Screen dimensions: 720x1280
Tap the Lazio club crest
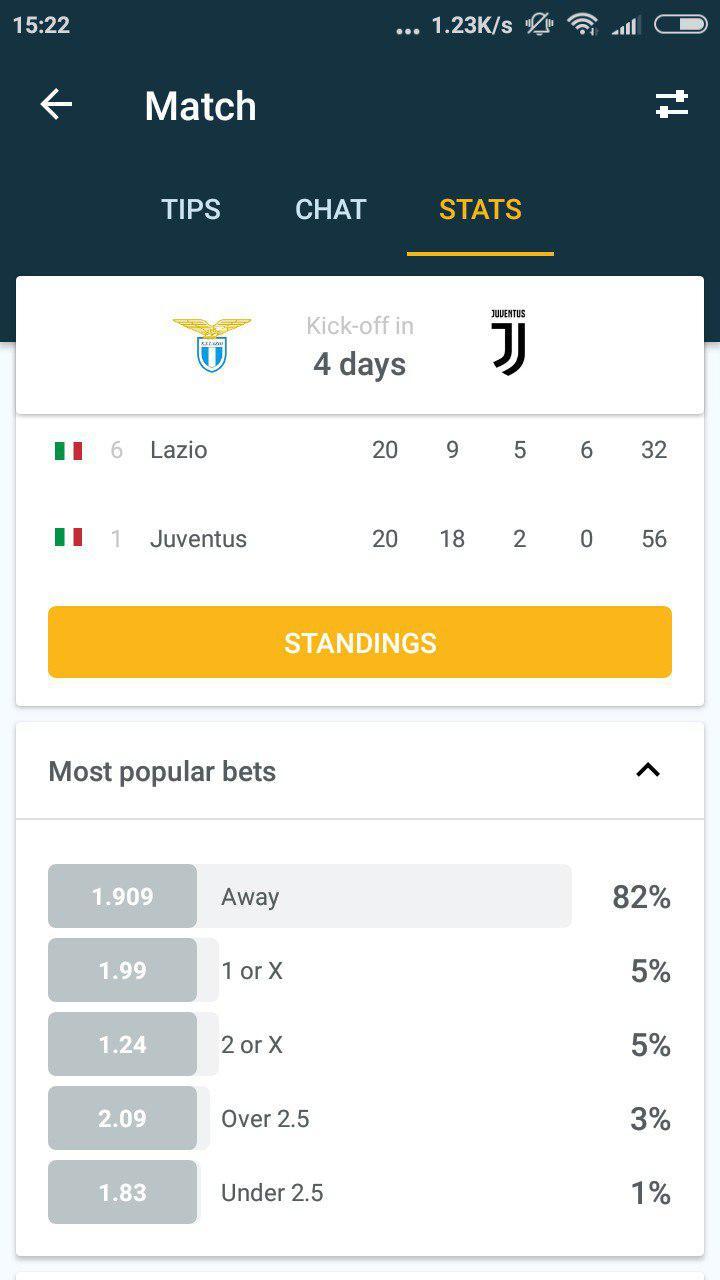click(212, 345)
